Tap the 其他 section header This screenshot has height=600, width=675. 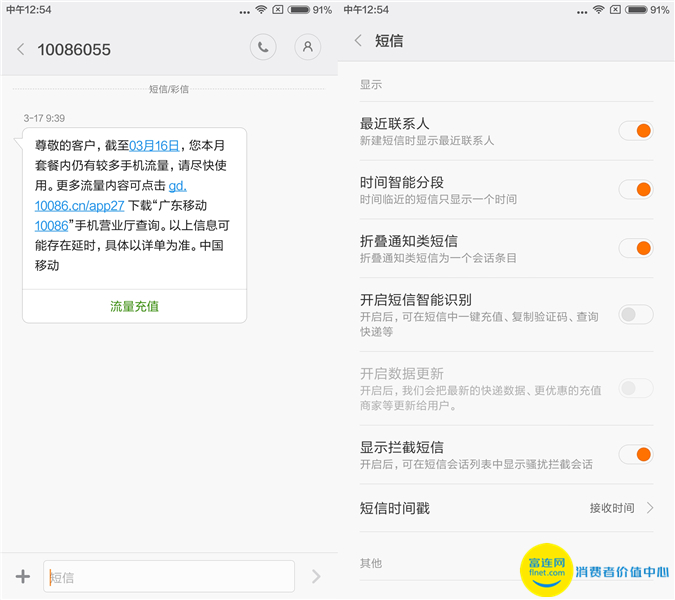(x=371, y=563)
